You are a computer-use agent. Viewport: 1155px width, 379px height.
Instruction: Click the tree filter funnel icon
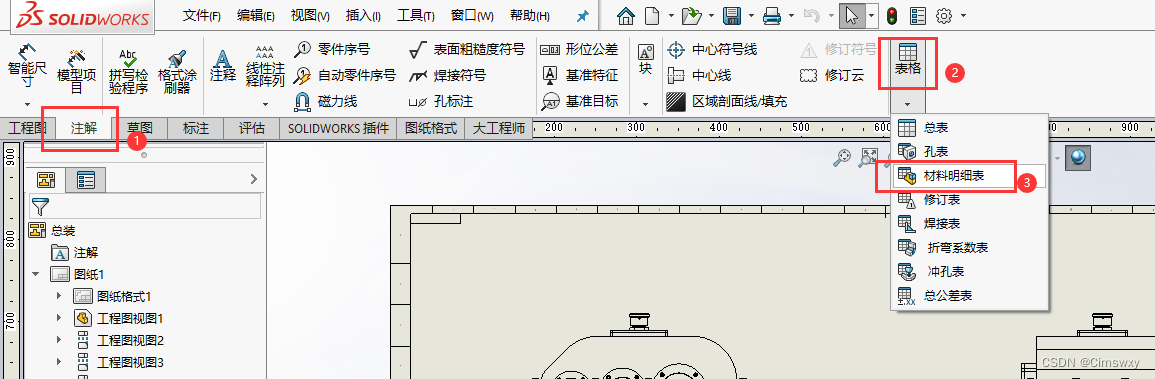click(41, 207)
